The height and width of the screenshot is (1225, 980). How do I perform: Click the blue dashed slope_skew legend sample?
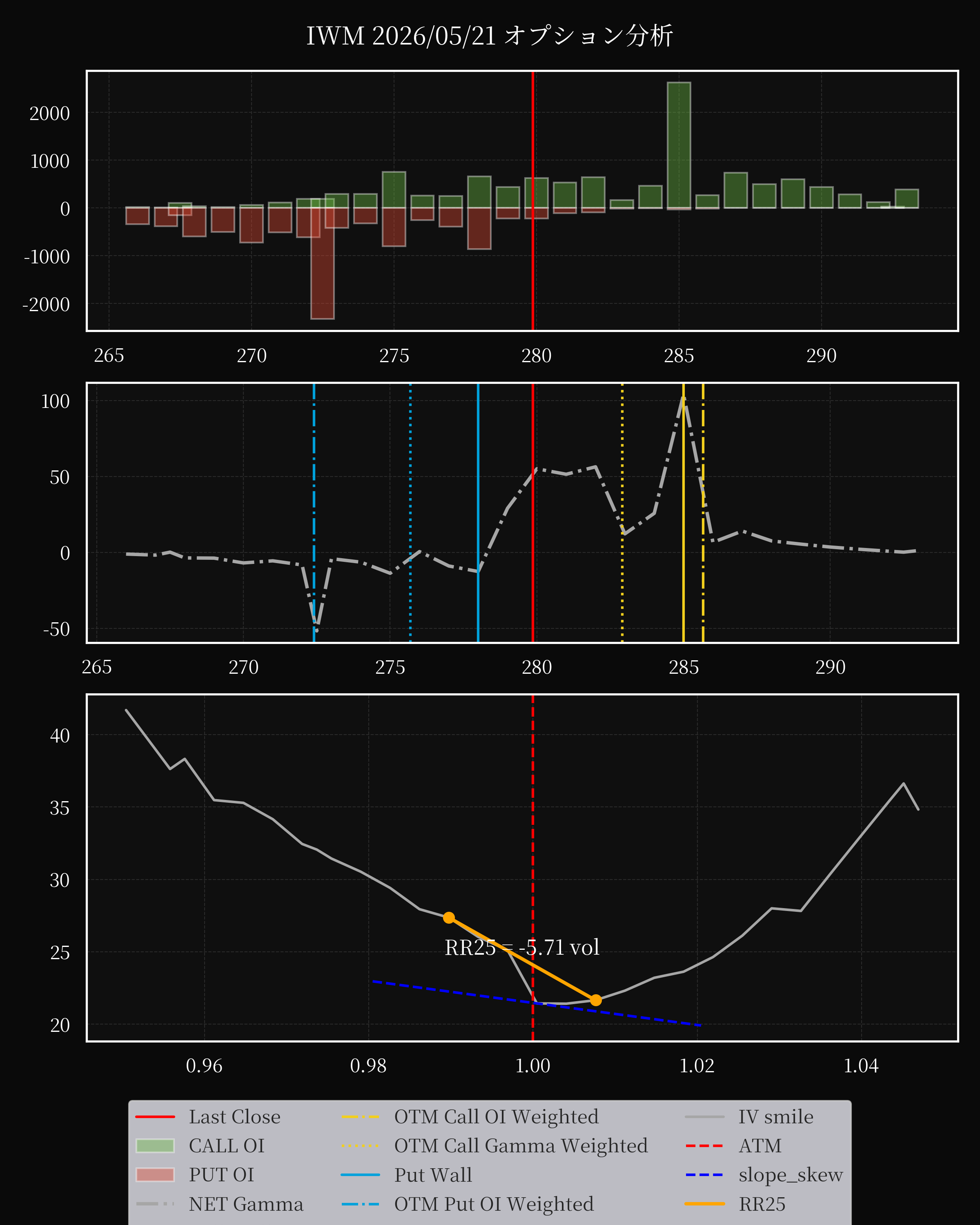click(704, 1174)
